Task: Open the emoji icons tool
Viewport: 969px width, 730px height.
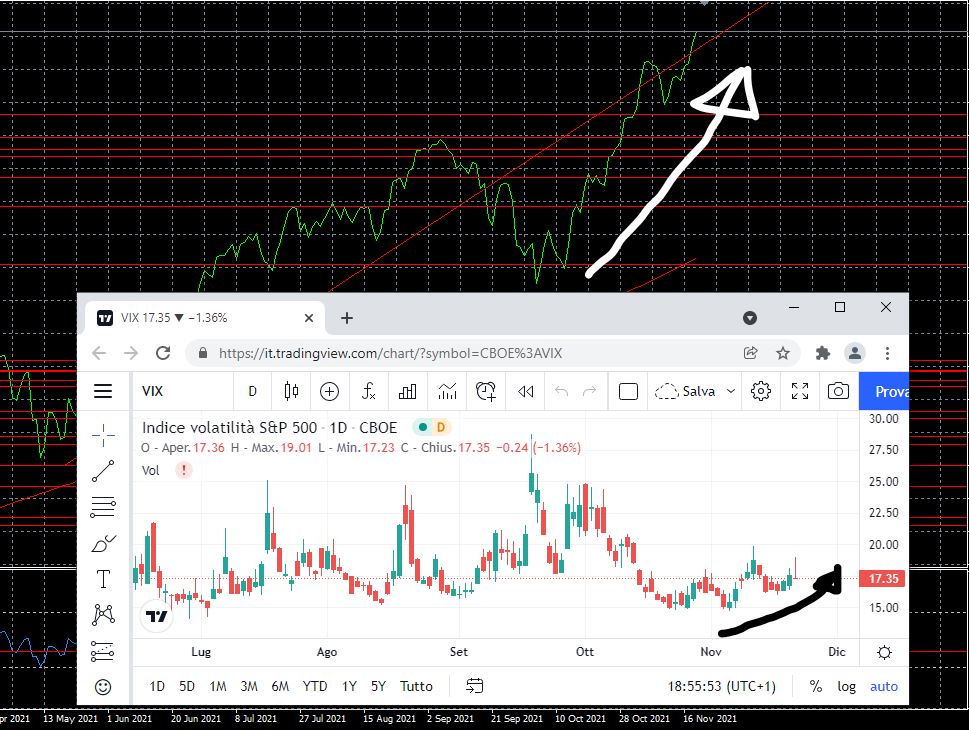Action: click(x=103, y=687)
